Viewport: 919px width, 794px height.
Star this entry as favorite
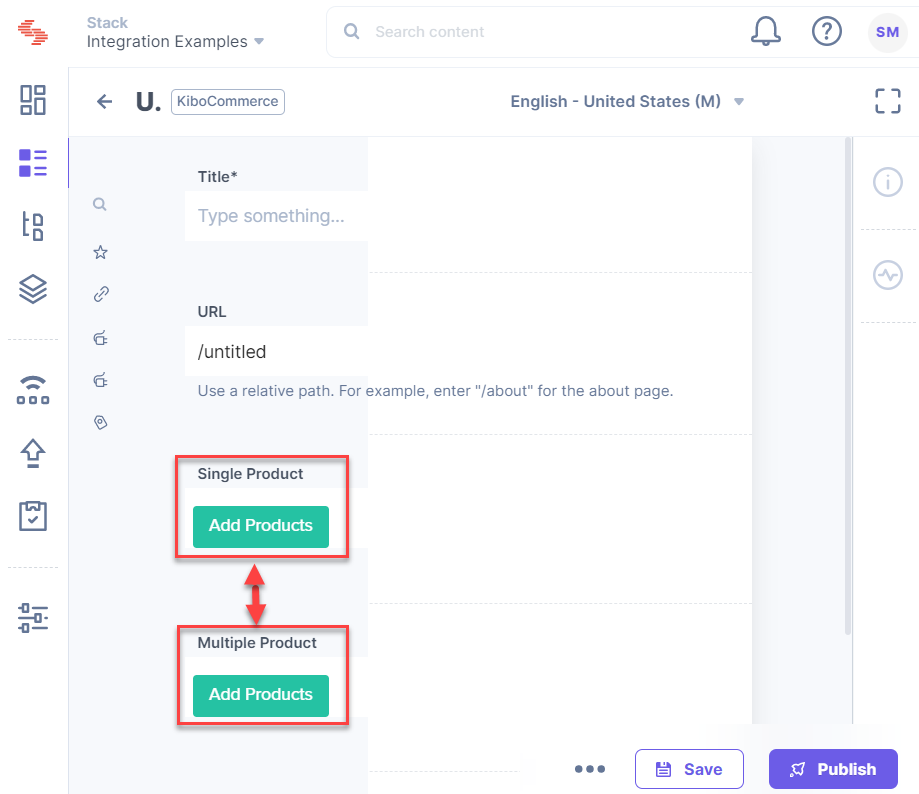point(99,252)
